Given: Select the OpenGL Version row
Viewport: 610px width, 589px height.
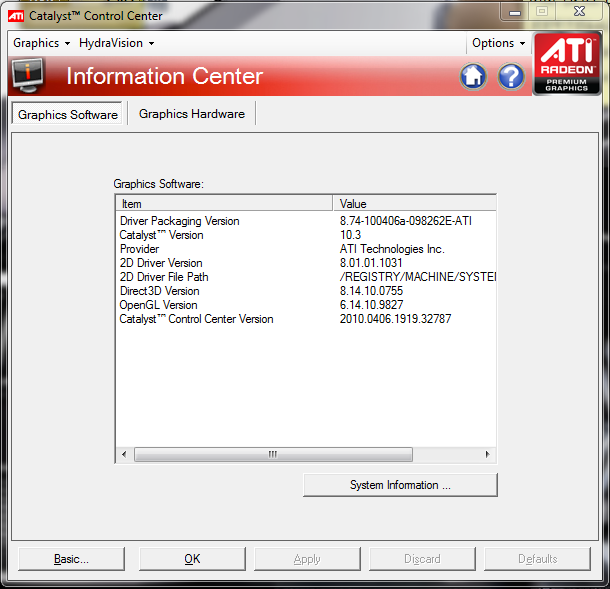Looking at the screenshot, I should (306, 305).
